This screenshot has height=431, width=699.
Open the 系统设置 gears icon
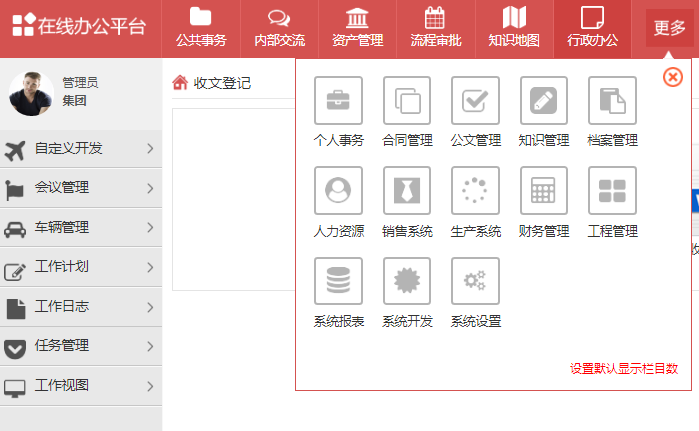[475, 281]
